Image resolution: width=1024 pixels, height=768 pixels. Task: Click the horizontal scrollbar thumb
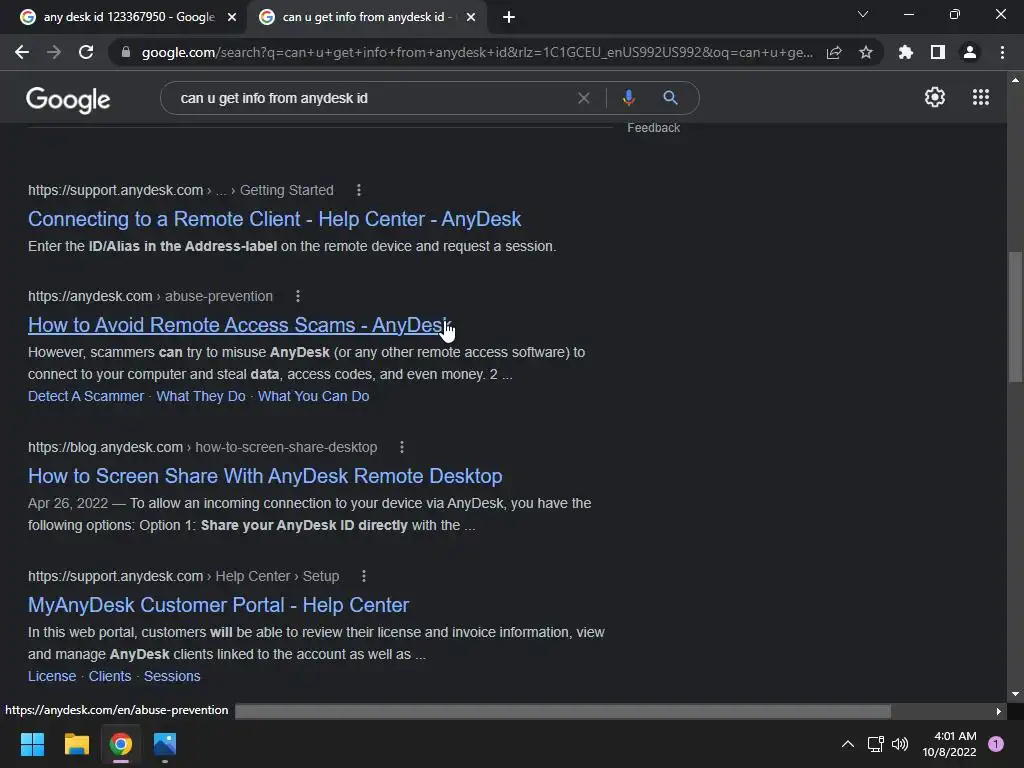563,711
